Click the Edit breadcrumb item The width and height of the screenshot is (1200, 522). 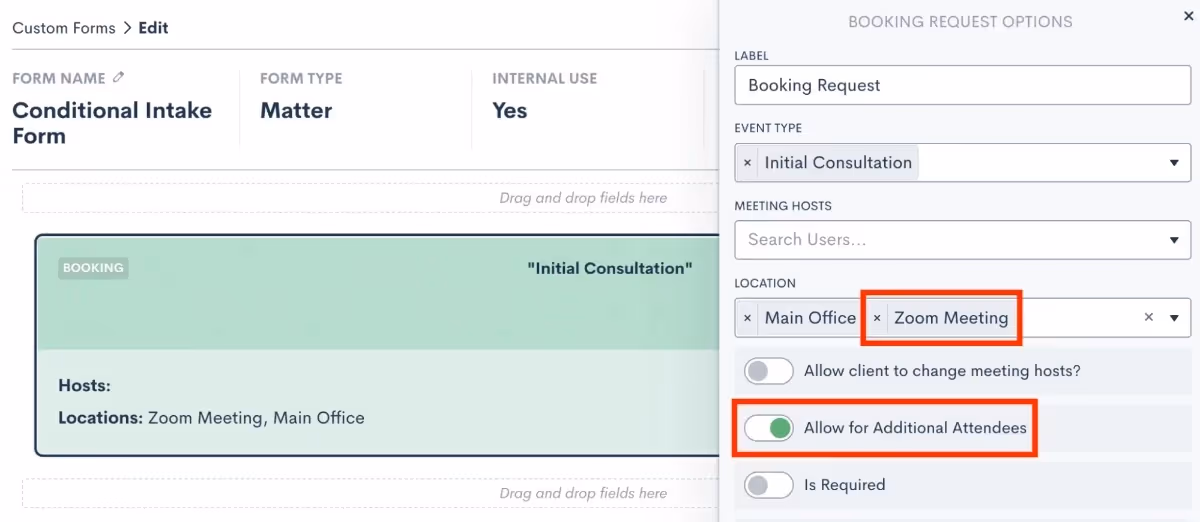(153, 28)
